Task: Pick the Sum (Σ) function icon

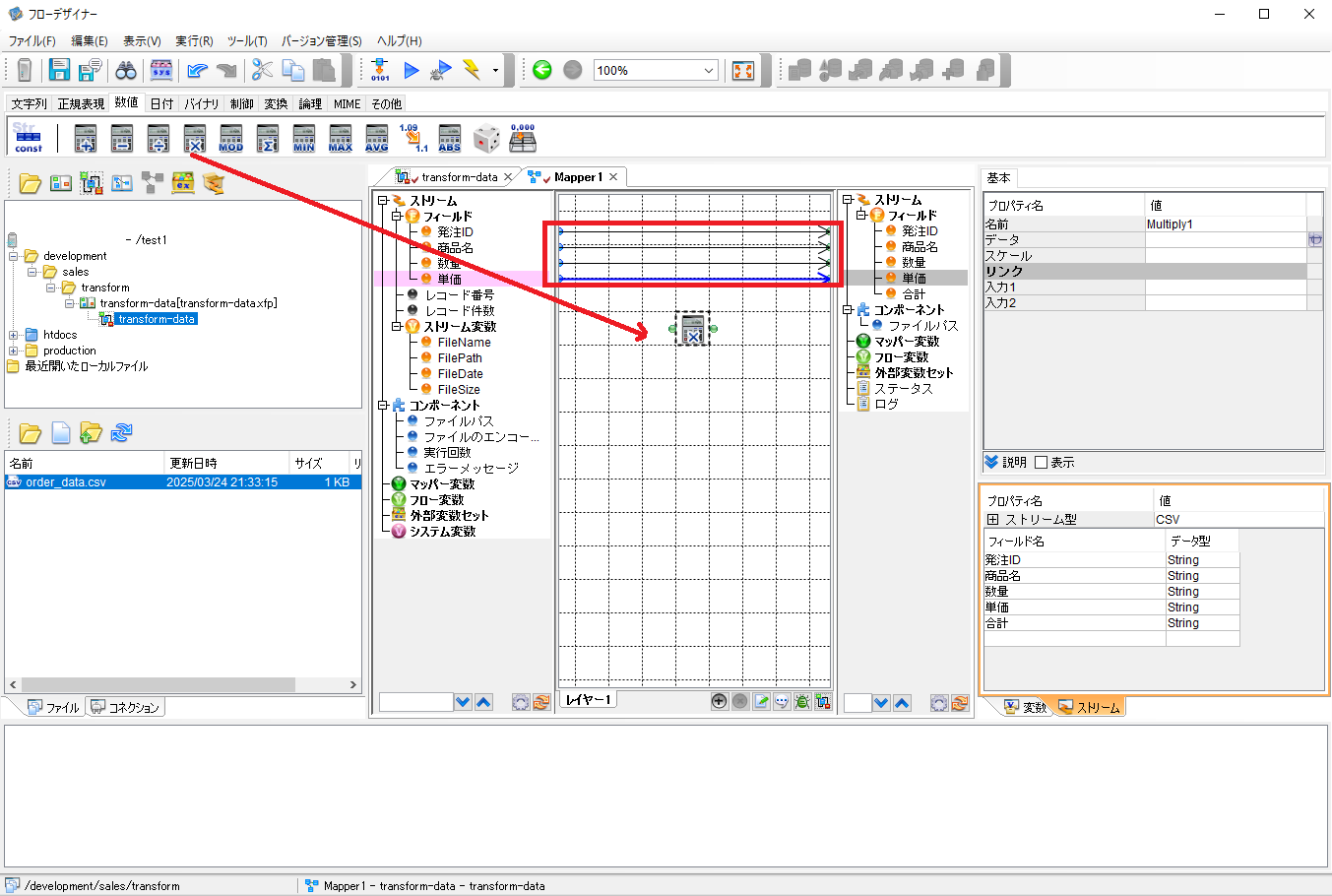Action: pyautogui.click(x=268, y=139)
